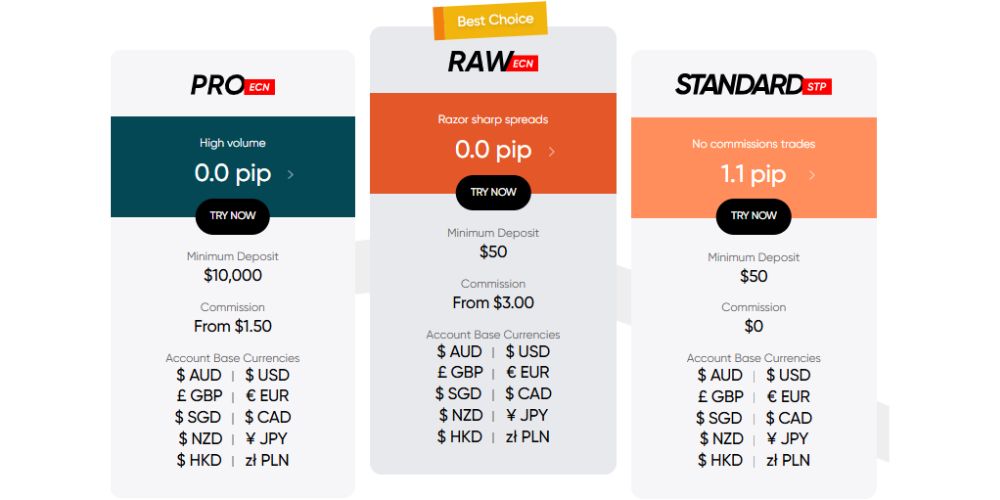Click the PRO ECN account logo

[232, 85]
